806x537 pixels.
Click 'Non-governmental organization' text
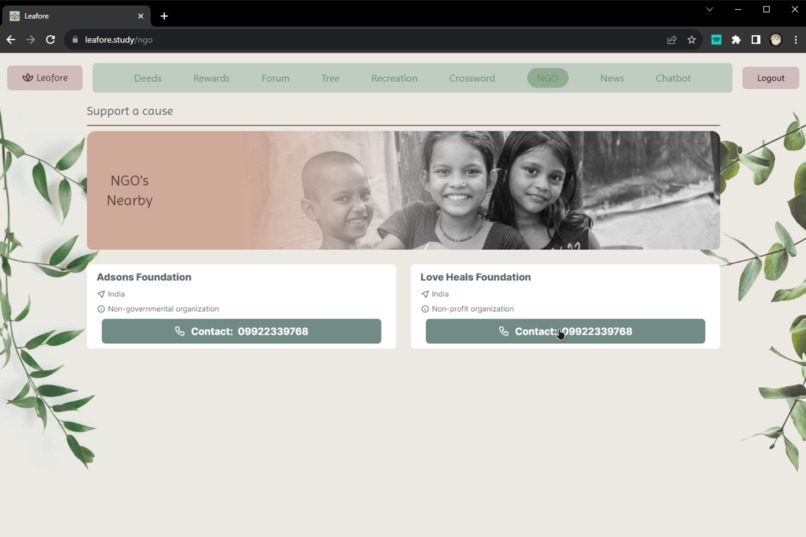click(163, 309)
